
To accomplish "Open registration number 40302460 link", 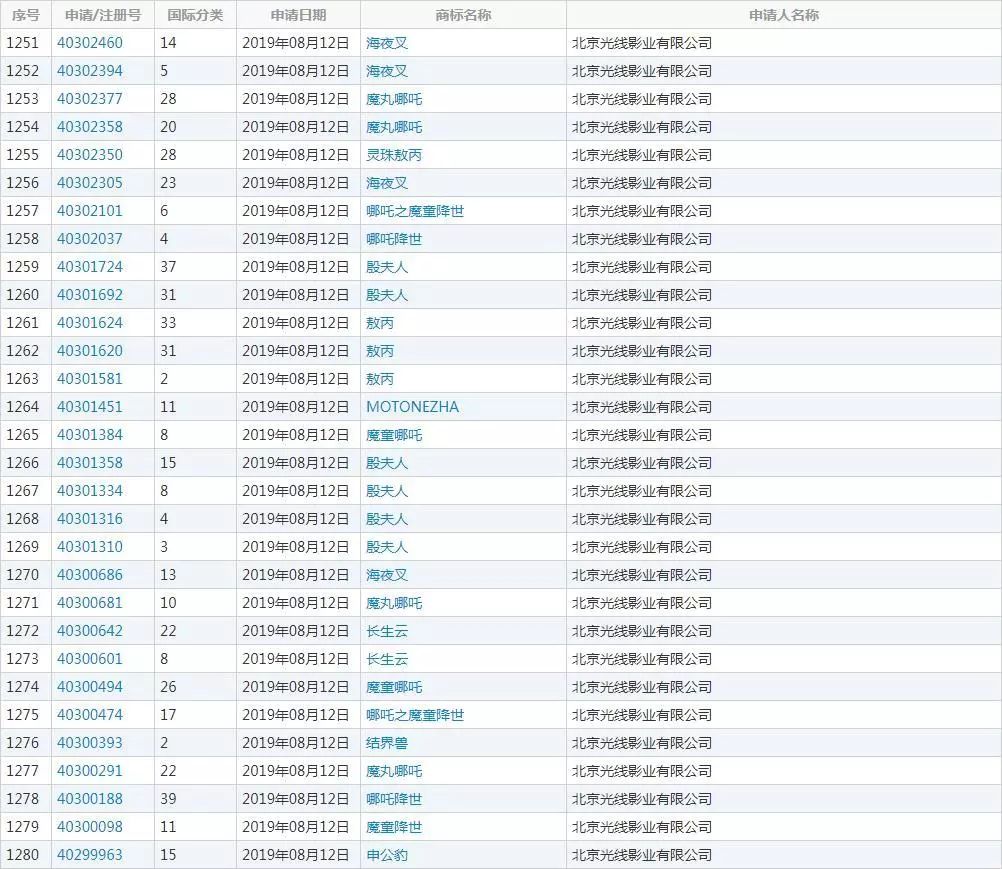I will pos(89,43).
